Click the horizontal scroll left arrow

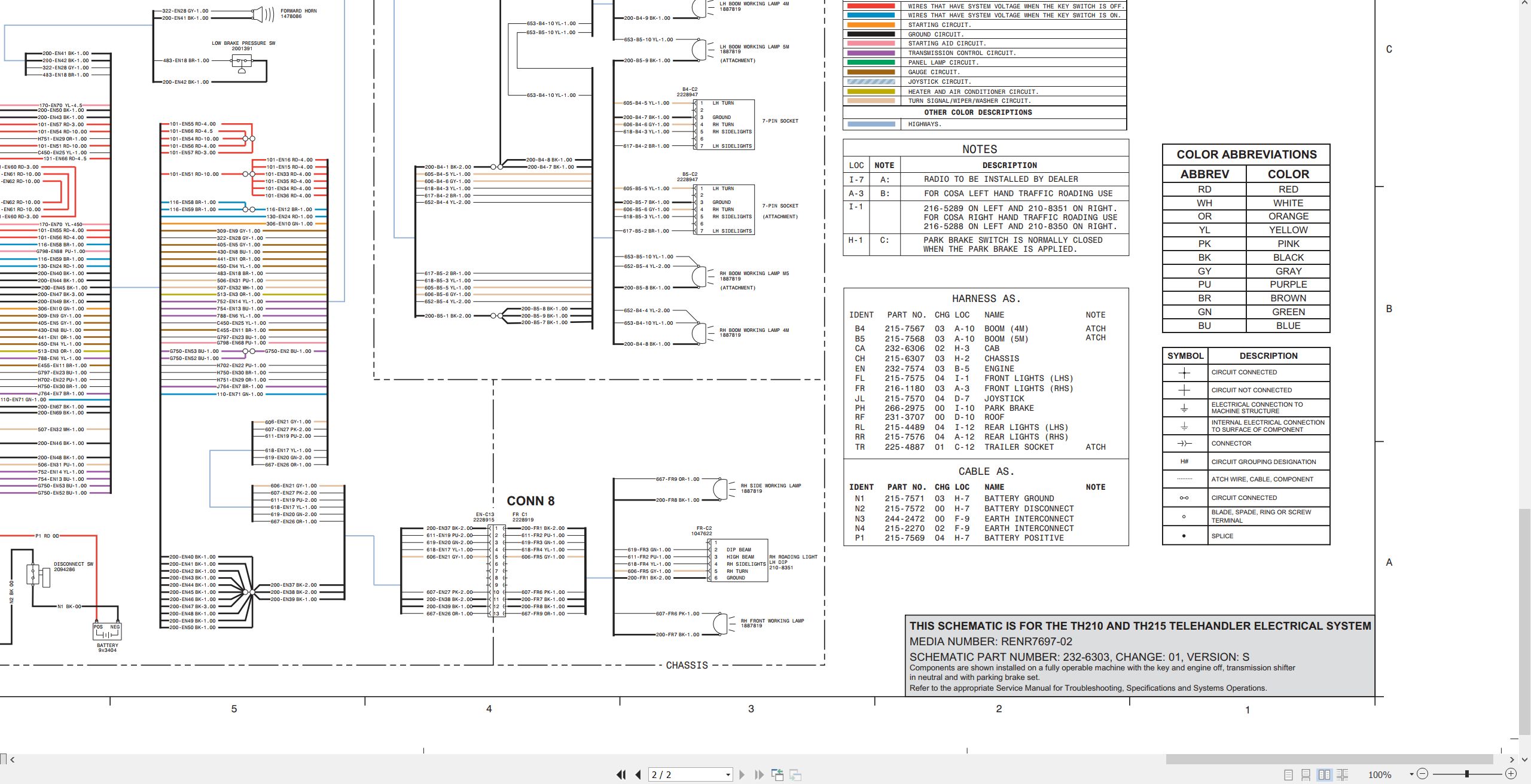12,759
